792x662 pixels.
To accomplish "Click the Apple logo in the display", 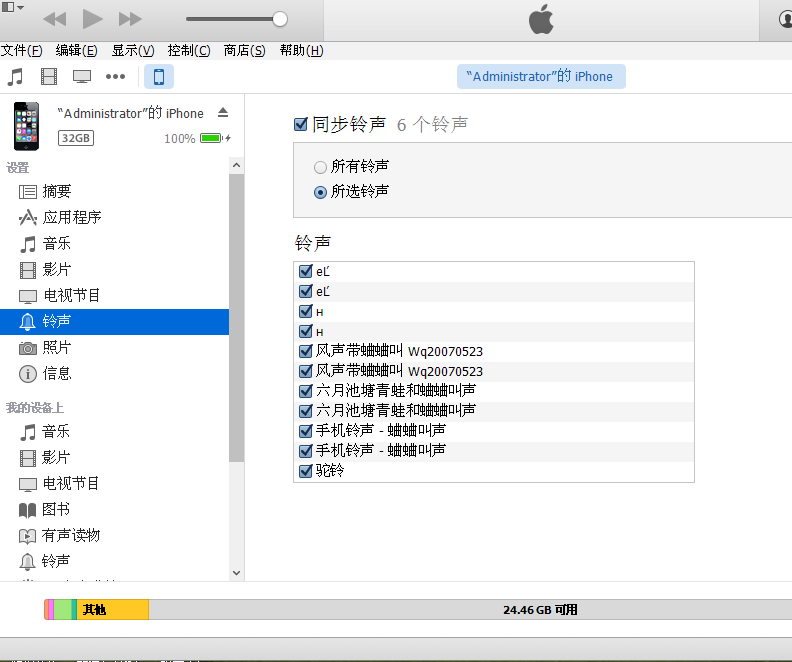I will point(541,19).
